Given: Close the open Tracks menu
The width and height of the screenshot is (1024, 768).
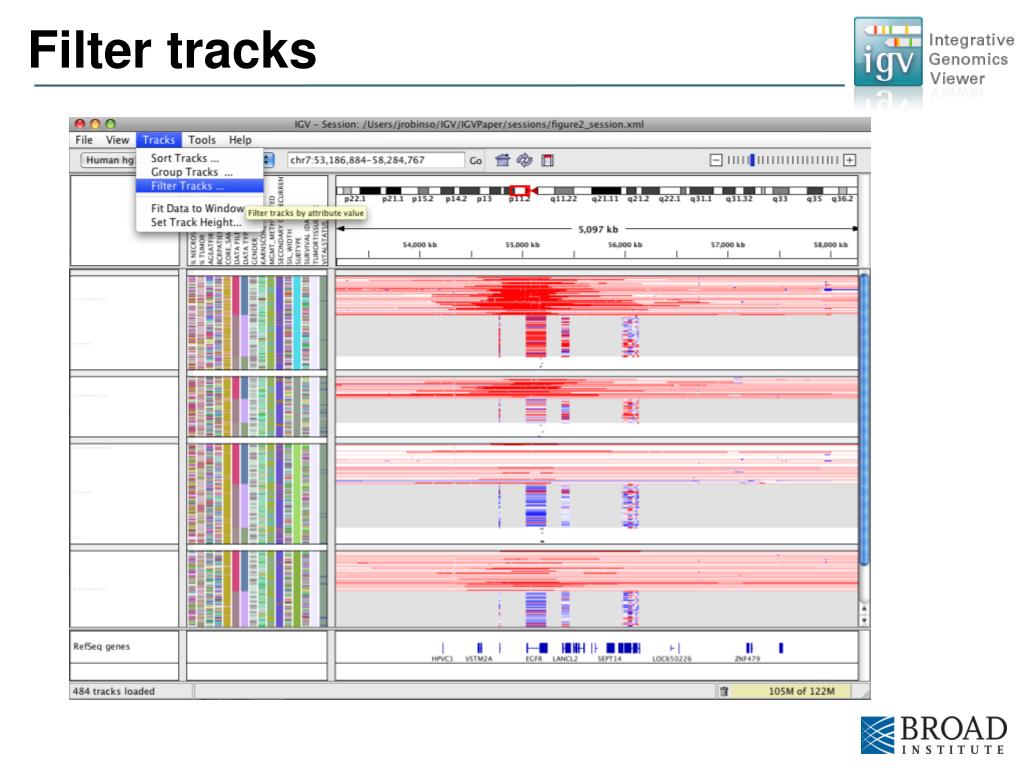Looking at the screenshot, I should click(x=159, y=140).
